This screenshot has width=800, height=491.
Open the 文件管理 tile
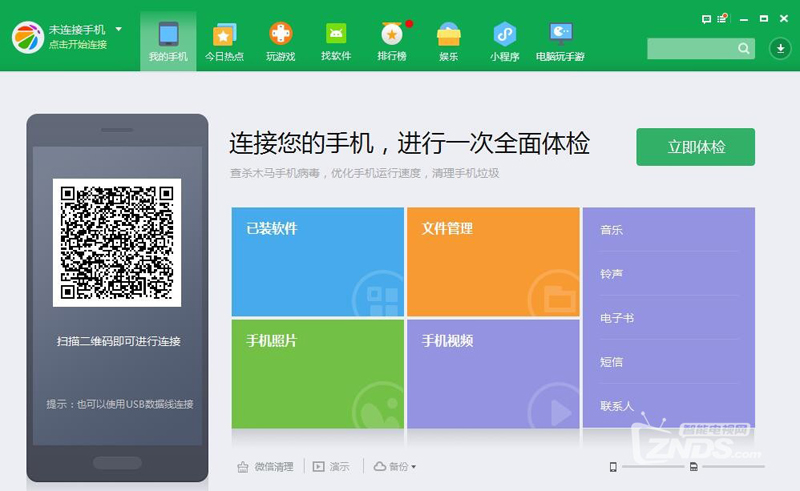(493, 262)
